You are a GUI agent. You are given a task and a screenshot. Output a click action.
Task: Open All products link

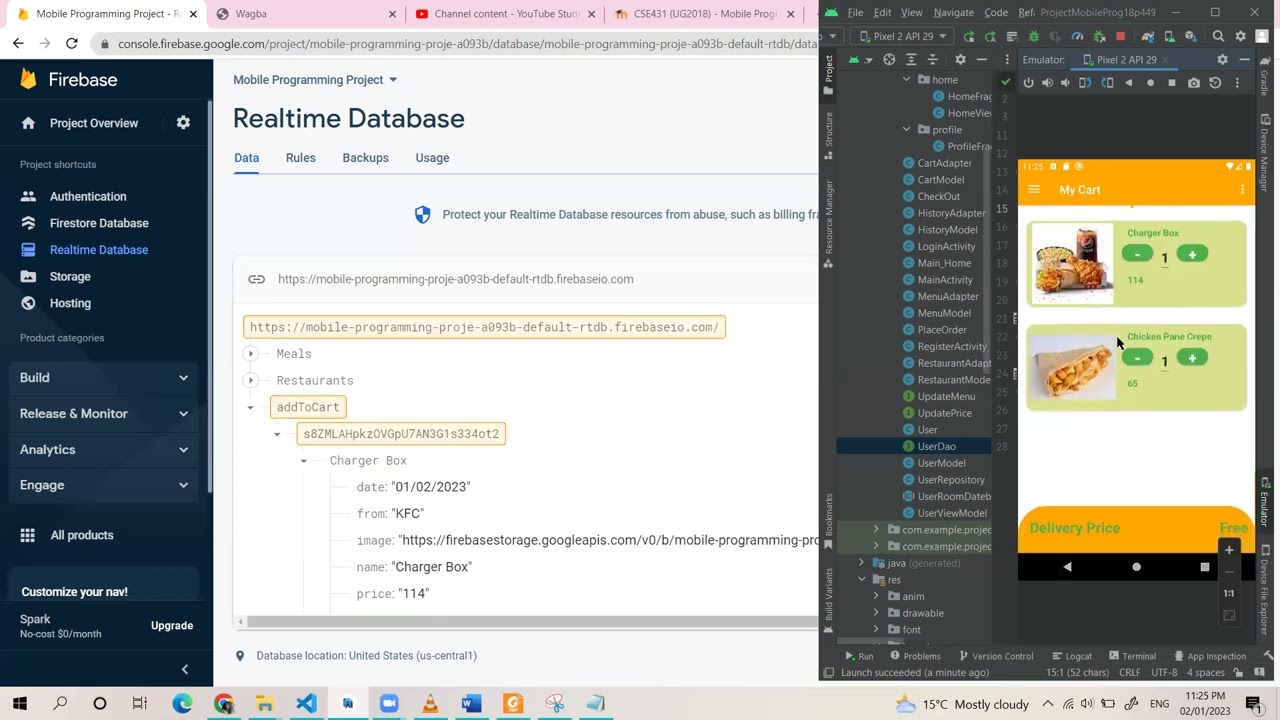[x=82, y=535]
